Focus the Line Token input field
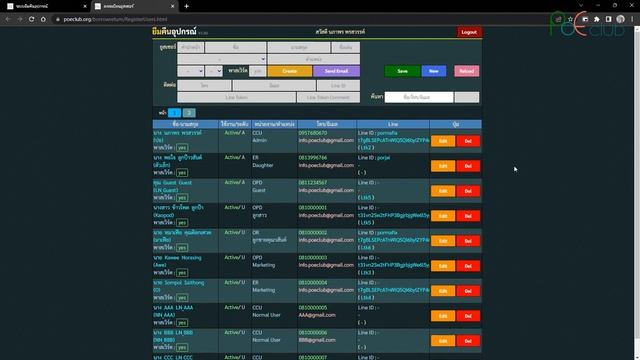 [x=237, y=97]
